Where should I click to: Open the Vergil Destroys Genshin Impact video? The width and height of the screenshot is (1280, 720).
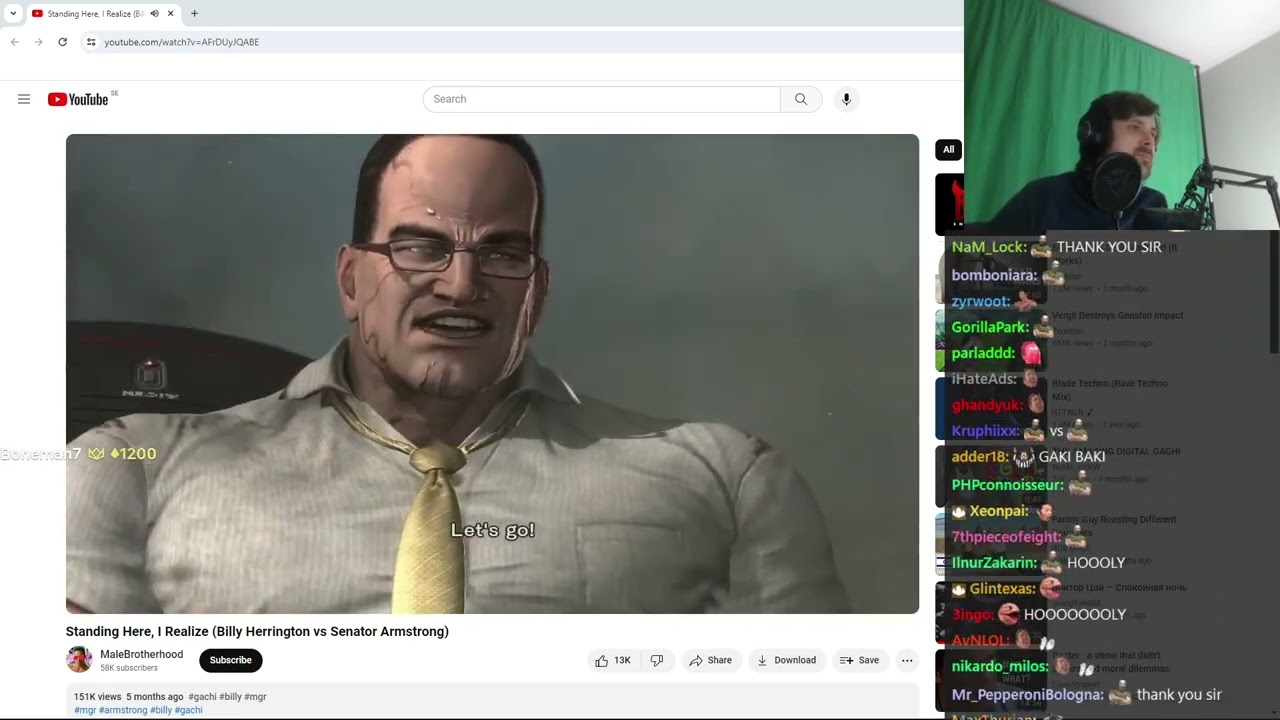1117,316
